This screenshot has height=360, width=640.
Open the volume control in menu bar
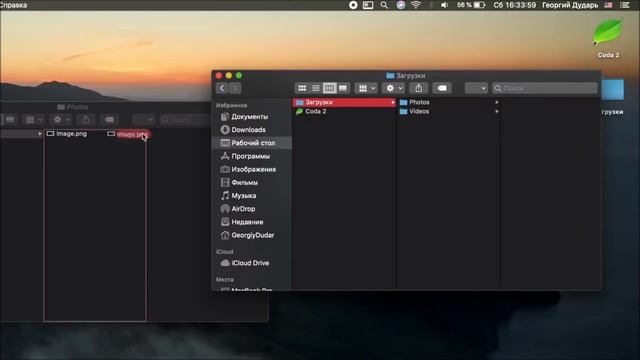tap(444, 5)
